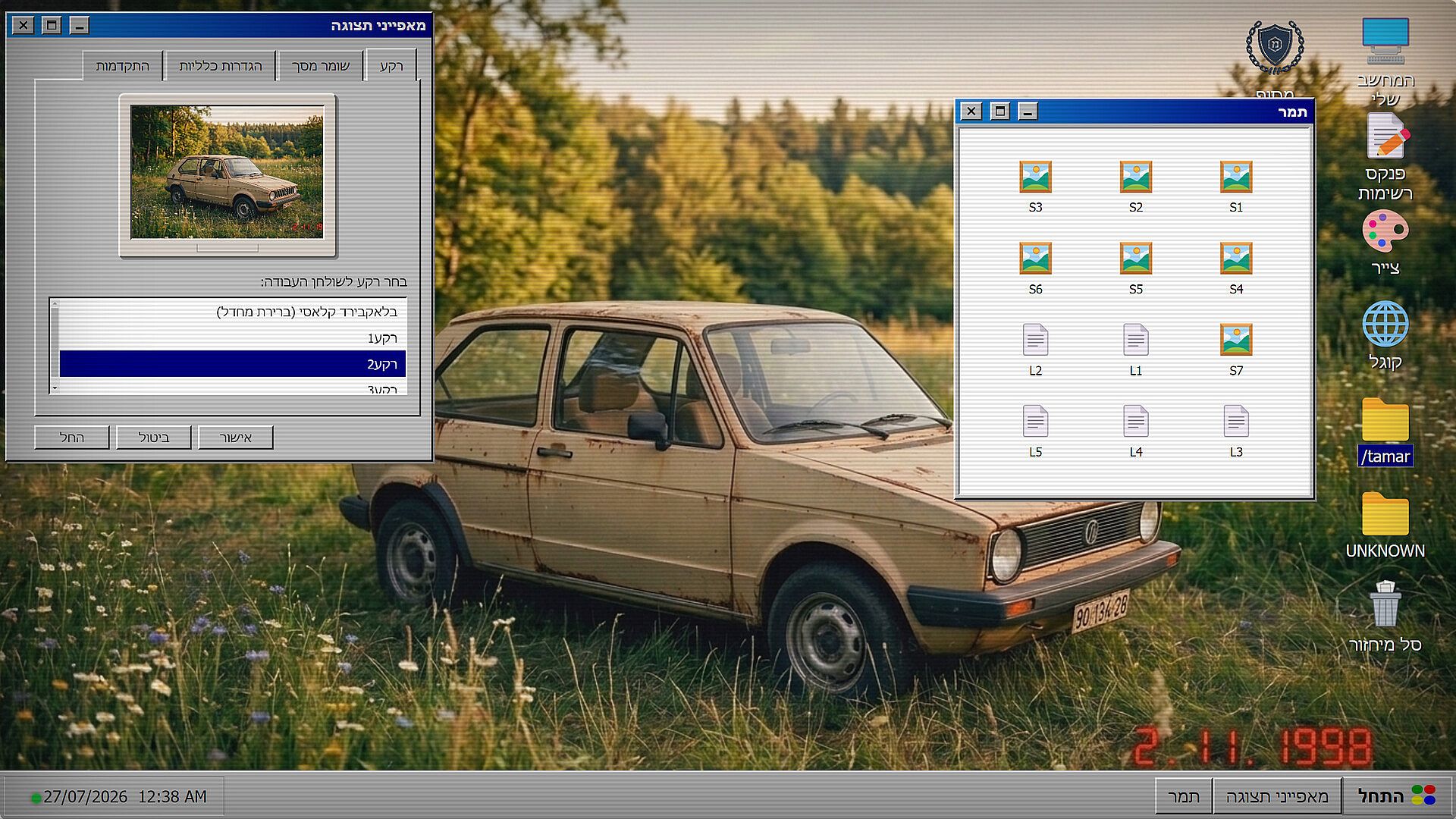Choose the partially visible רקע3 entry
Viewport: 1456px width, 819px height.
[233, 387]
